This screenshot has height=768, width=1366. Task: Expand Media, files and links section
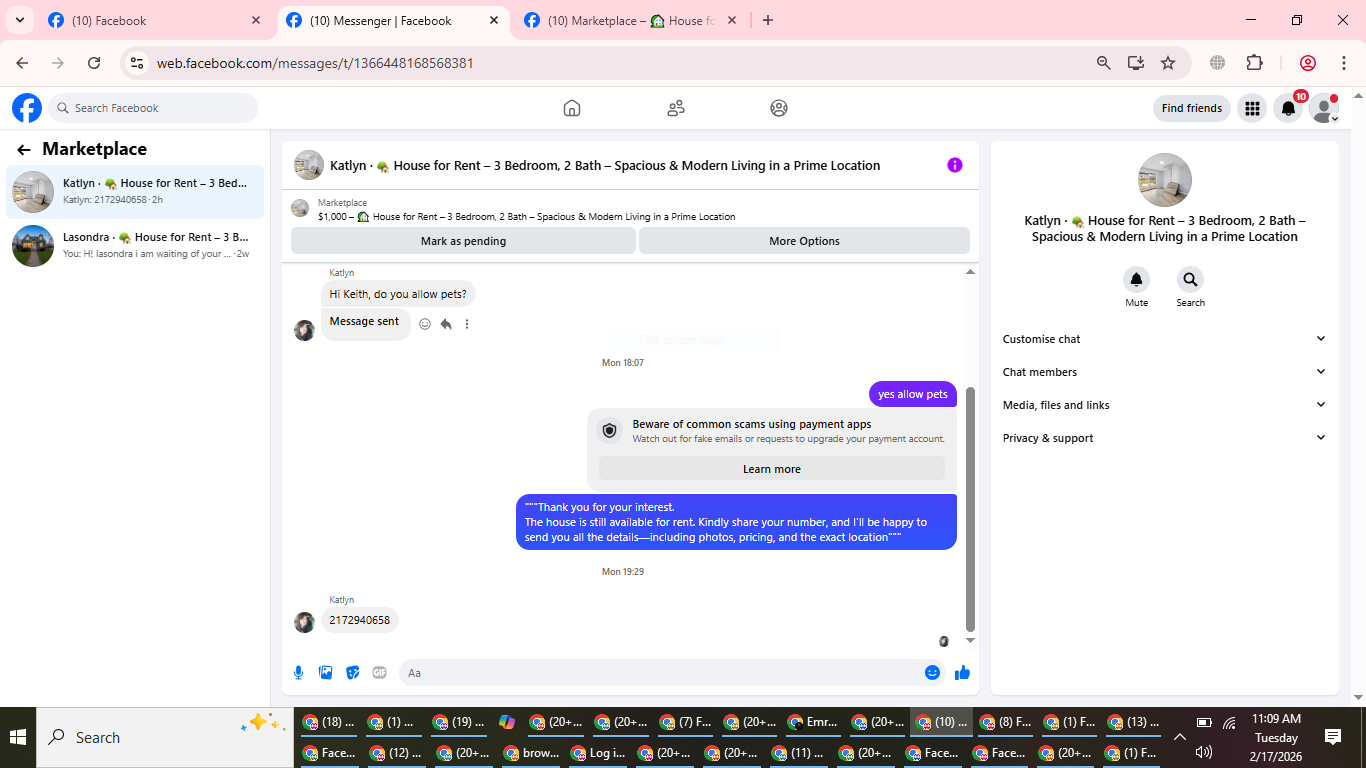point(1164,405)
